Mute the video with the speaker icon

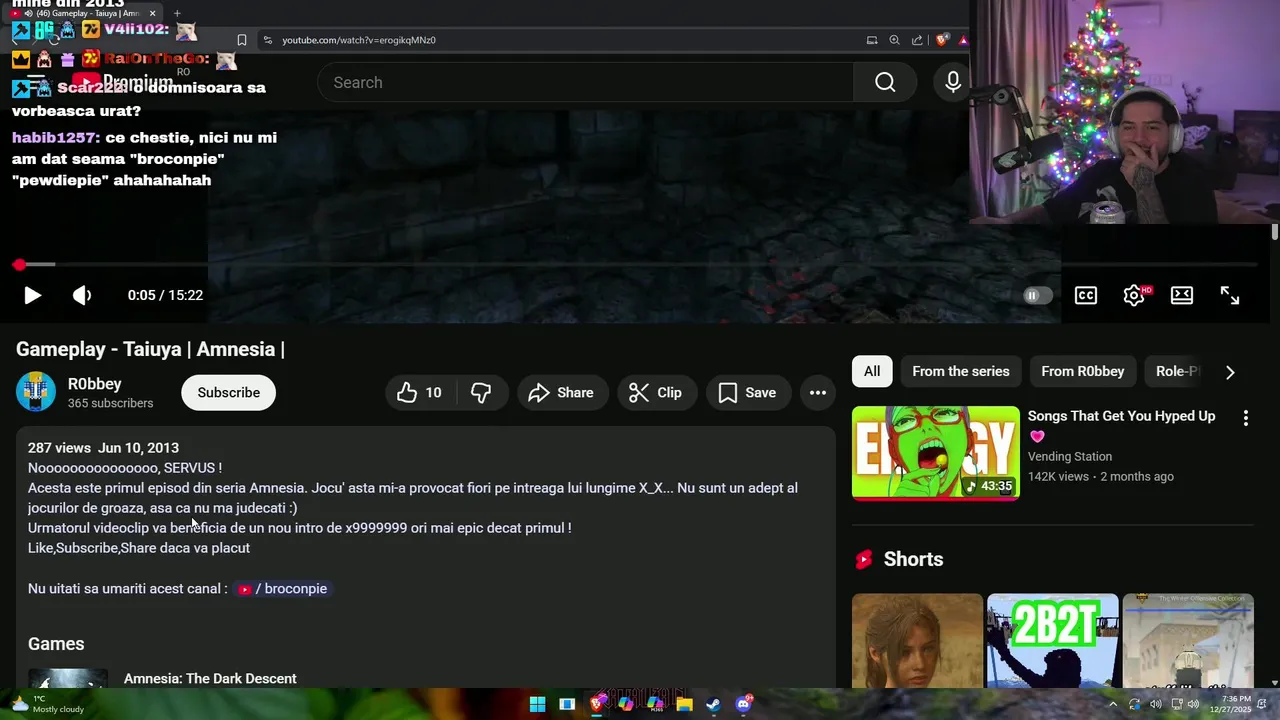point(82,295)
